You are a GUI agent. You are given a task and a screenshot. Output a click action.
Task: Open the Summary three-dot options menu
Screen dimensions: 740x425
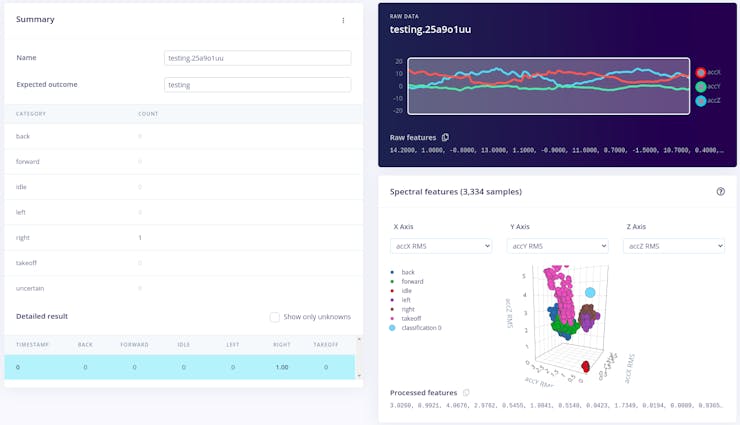point(343,20)
